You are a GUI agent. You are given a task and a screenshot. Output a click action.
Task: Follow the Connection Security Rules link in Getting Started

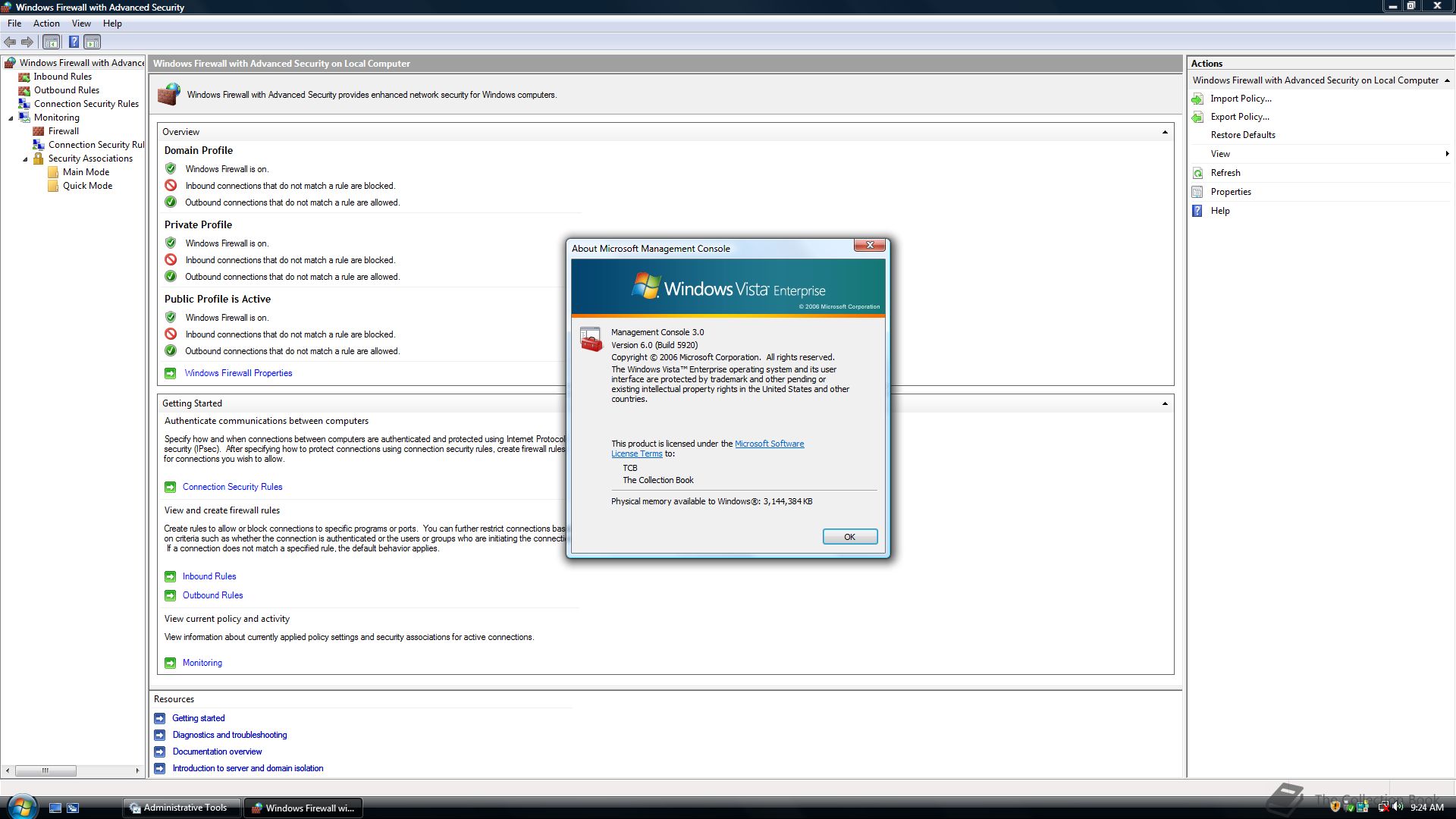click(x=232, y=487)
